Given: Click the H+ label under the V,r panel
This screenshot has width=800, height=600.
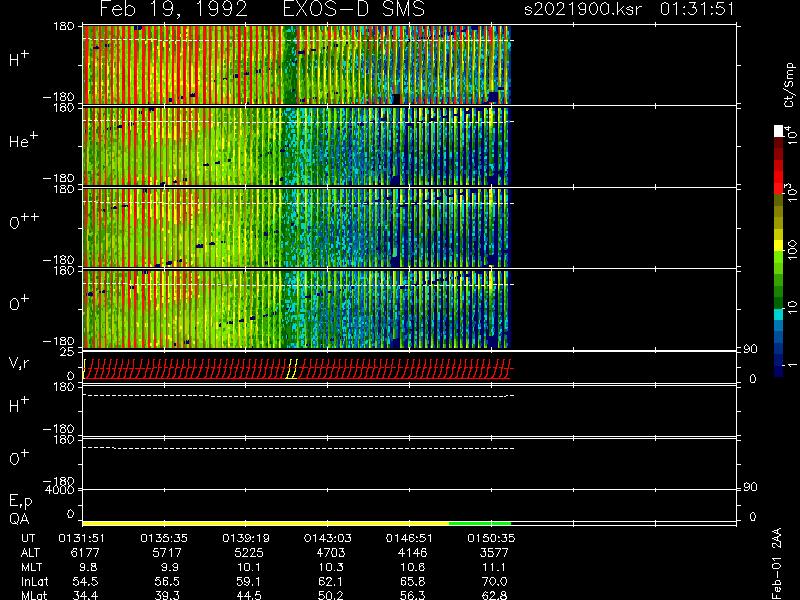Looking at the screenshot, I should click(19, 405).
